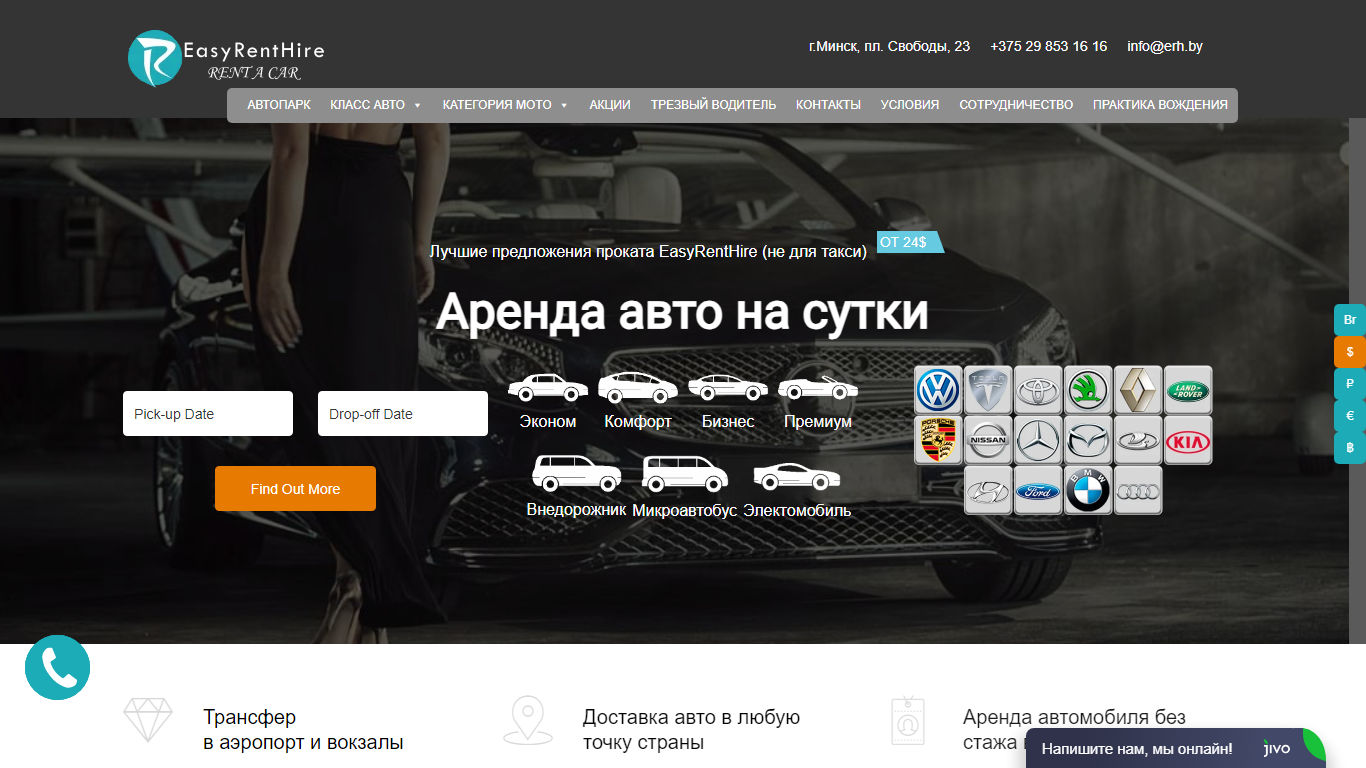Screen dimensions: 1366x768
Task: Select the Tesla brand logo
Action: click(x=988, y=390)
